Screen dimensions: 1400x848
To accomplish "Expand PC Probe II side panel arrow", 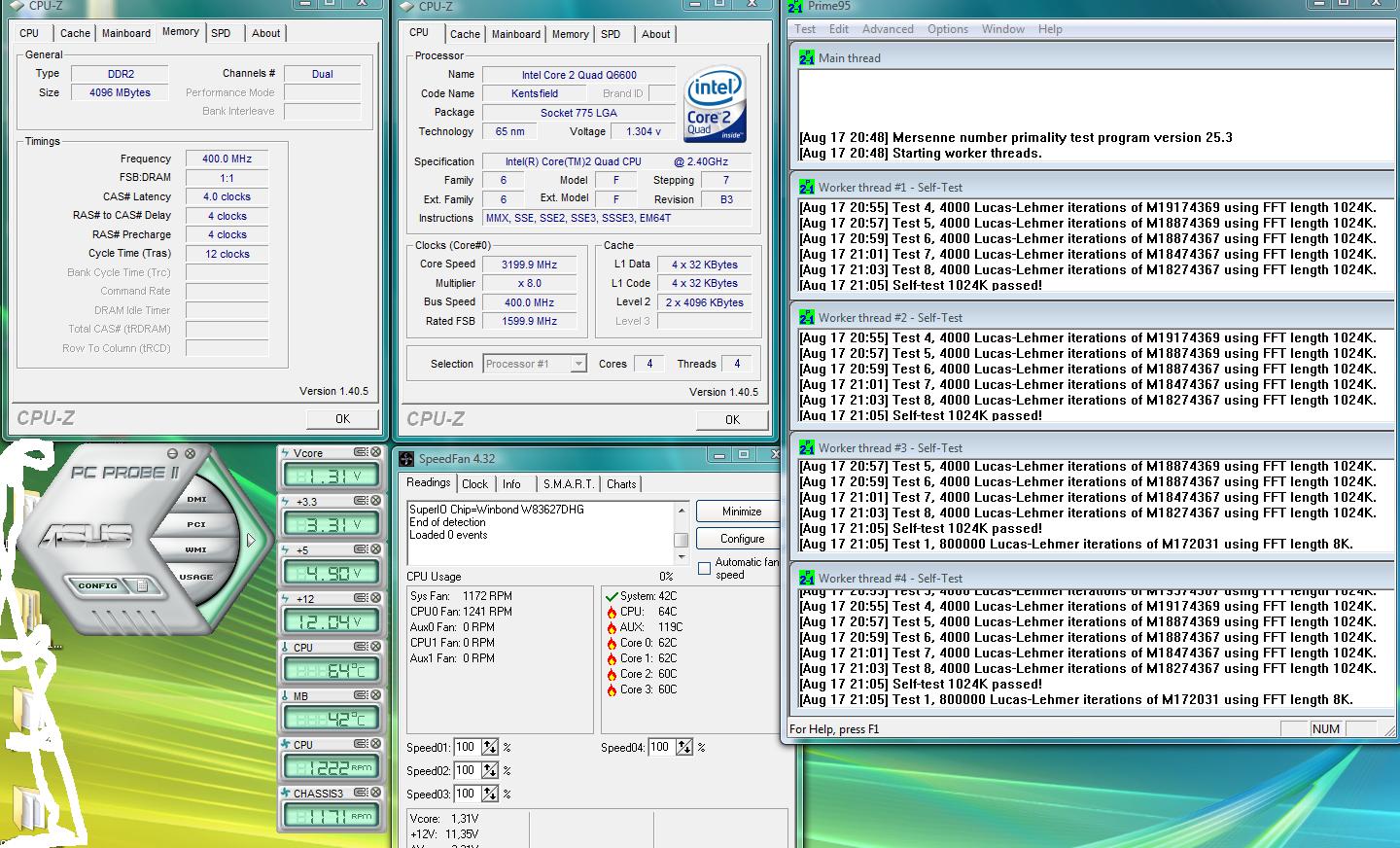I will tap(251, 540).
